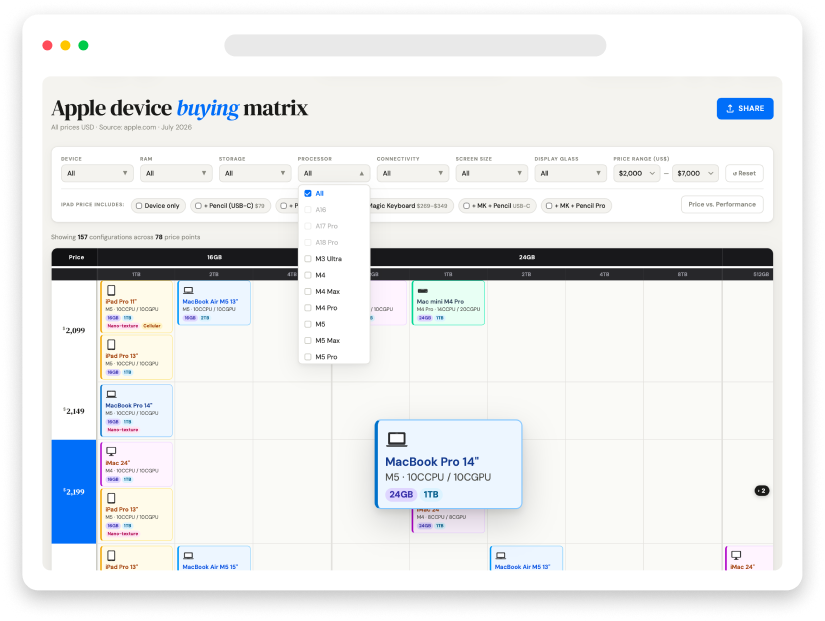
Task: Select the $2,149 price row label
Action: click(74, 411)
